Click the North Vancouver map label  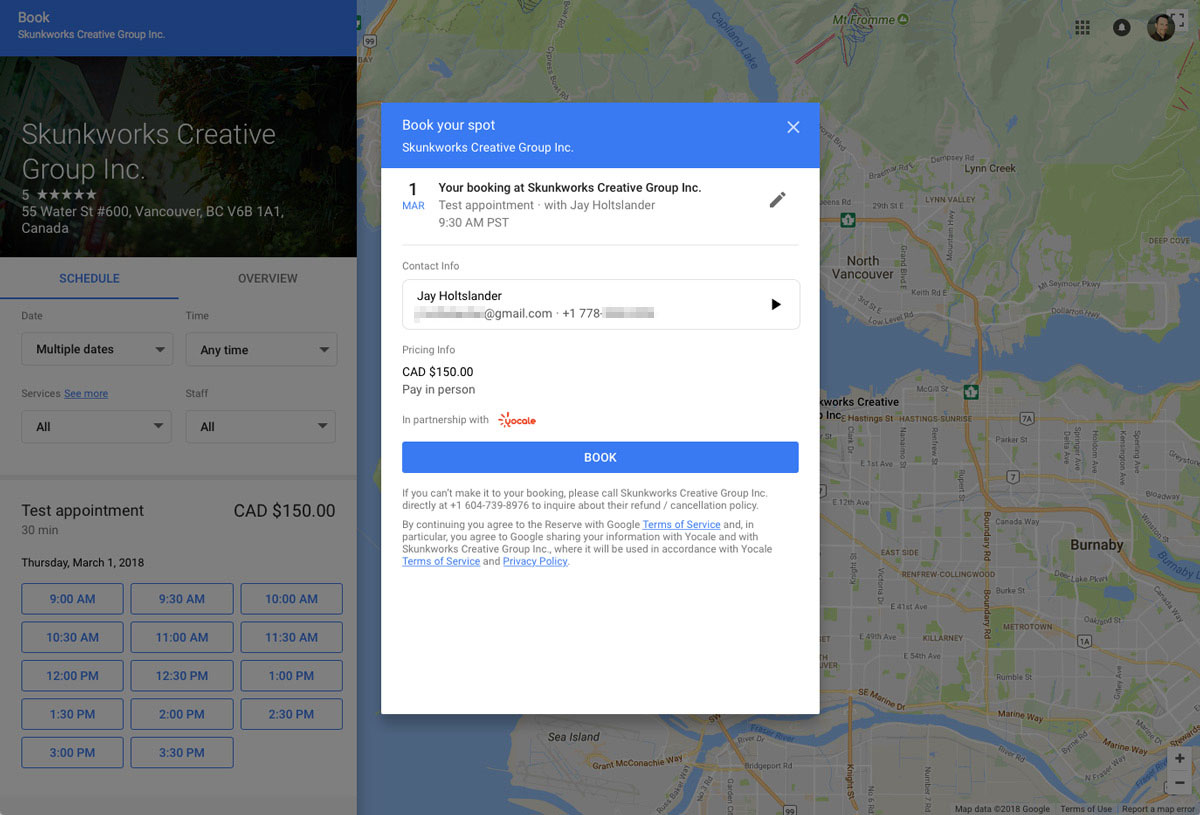click(x=863, y=267)
